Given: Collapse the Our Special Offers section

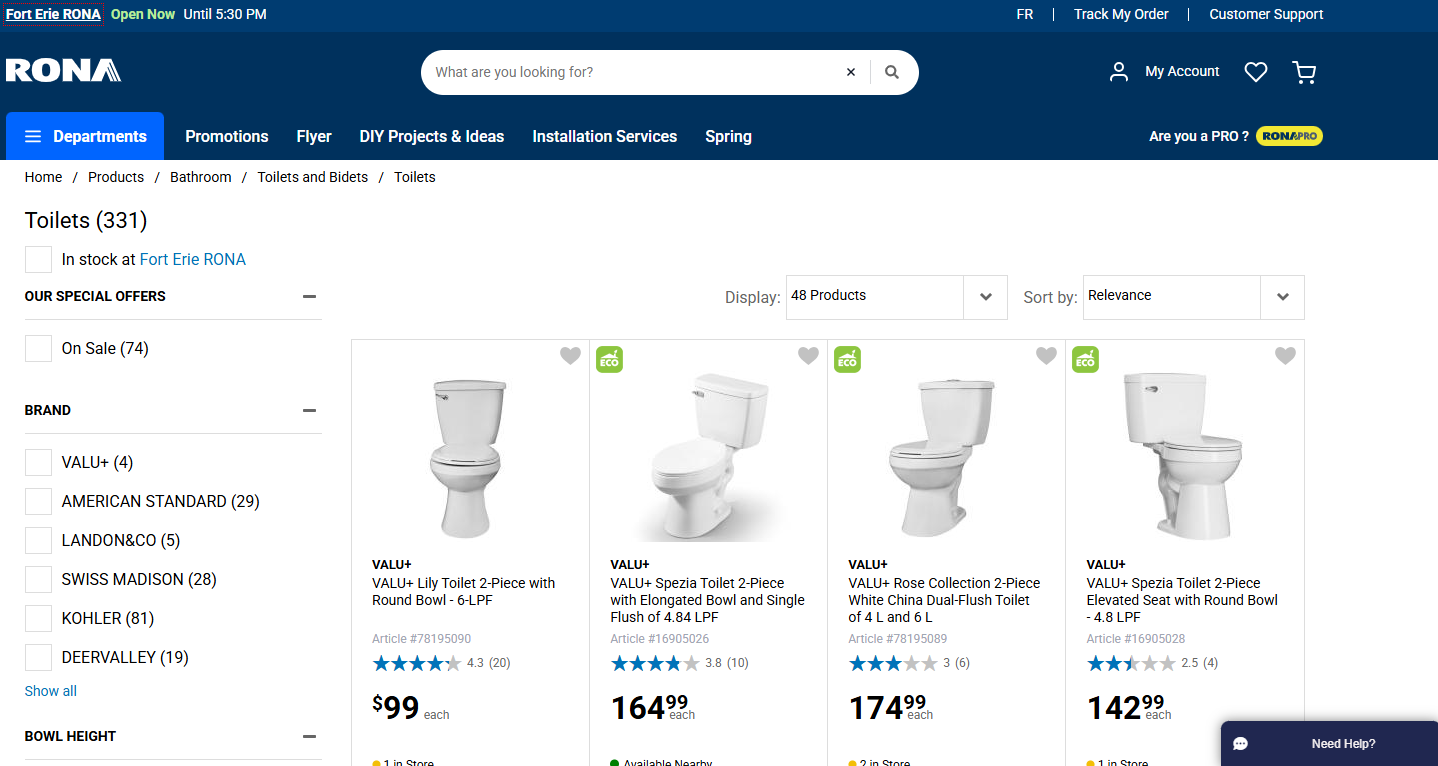Looking at the screenshot, I should (x=309, y=296).
